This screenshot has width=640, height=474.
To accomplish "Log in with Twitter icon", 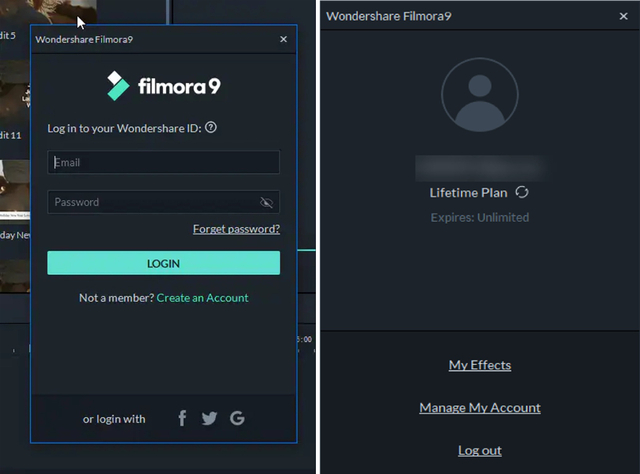I will pyautogui.click(x=209, y=418).
